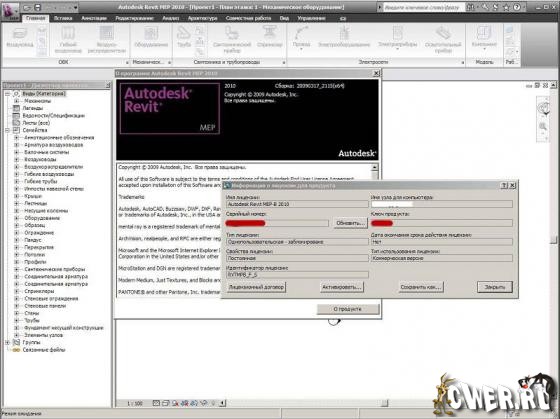The height and width of the screenshot is (419, 560).
Task: Expand the Гибкие трубы families node
Action: pos(16,181)
